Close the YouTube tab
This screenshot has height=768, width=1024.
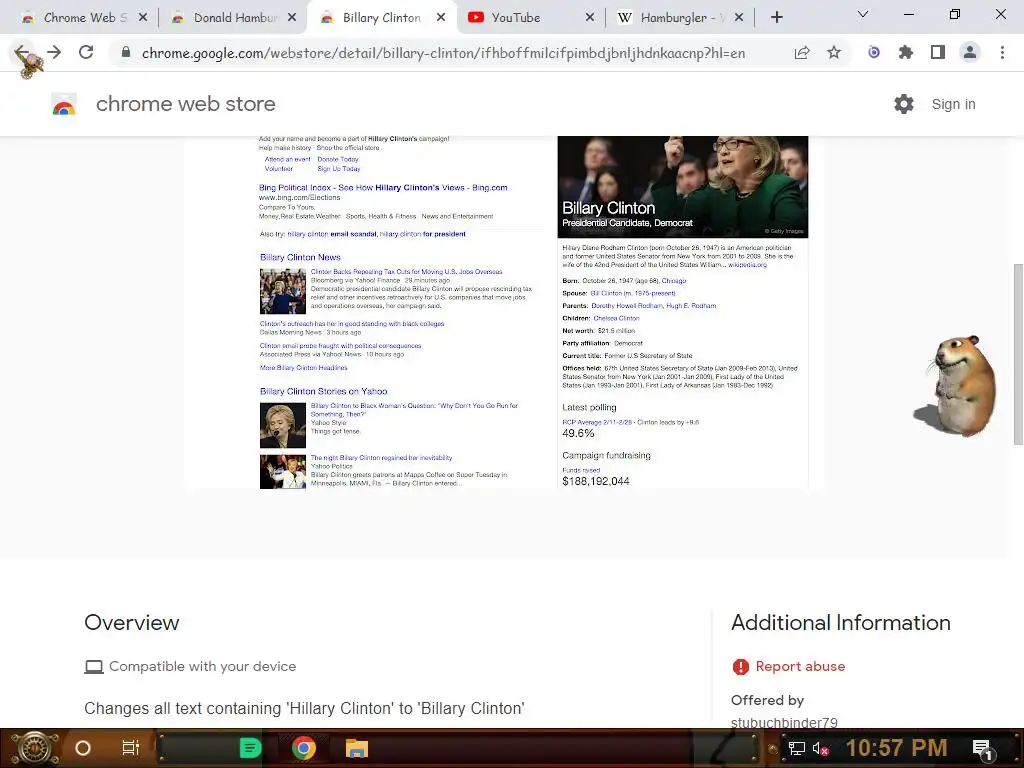(x=590, y=18)
